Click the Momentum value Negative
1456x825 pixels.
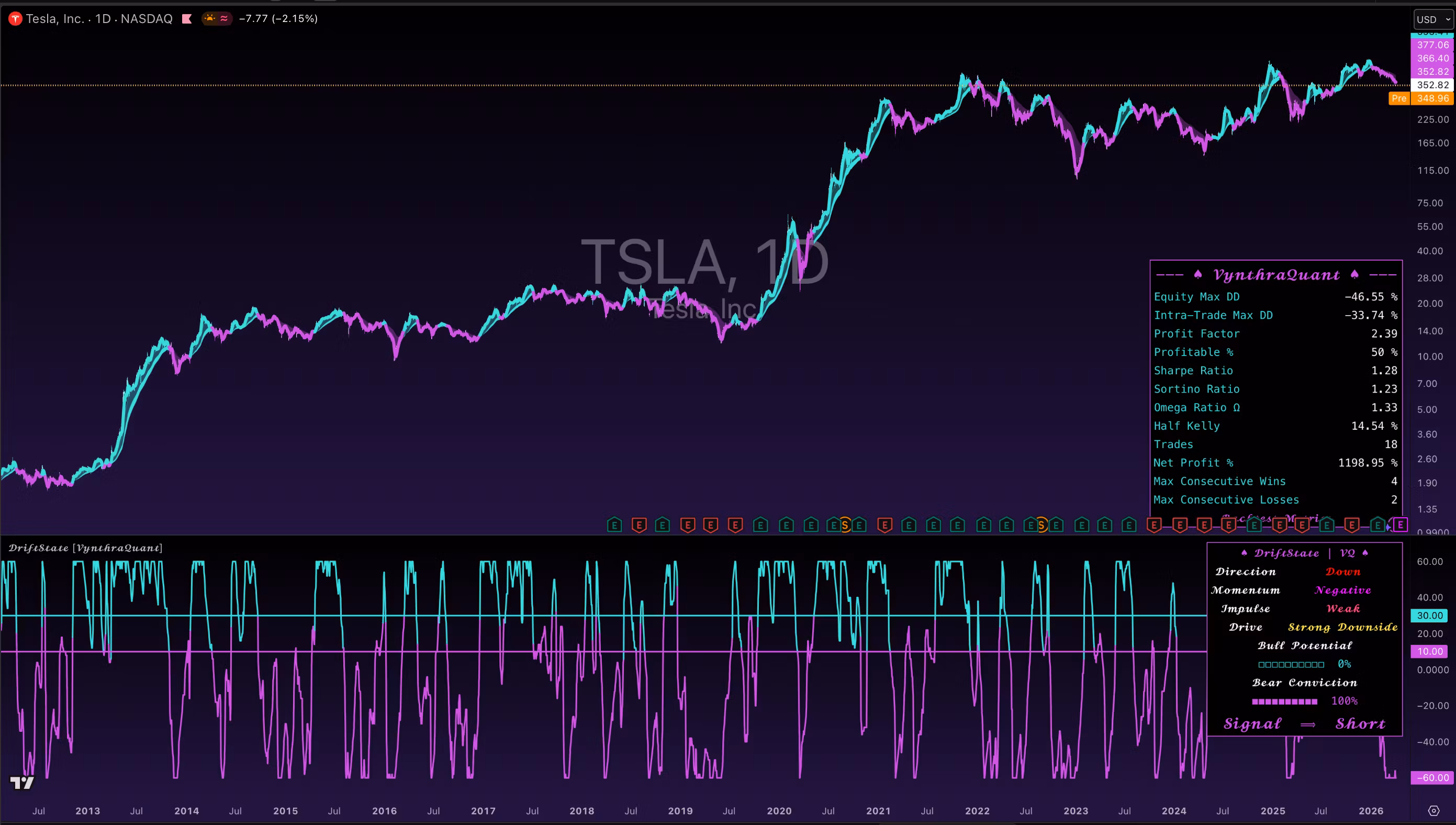[x=1343, y=590]
